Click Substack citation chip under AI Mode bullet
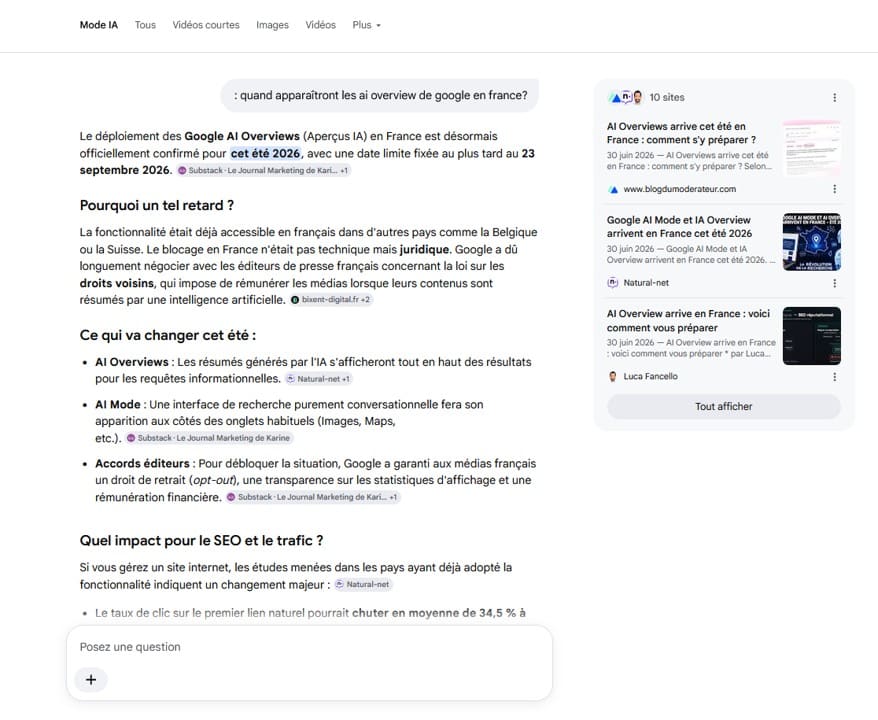 coord(209,438)
